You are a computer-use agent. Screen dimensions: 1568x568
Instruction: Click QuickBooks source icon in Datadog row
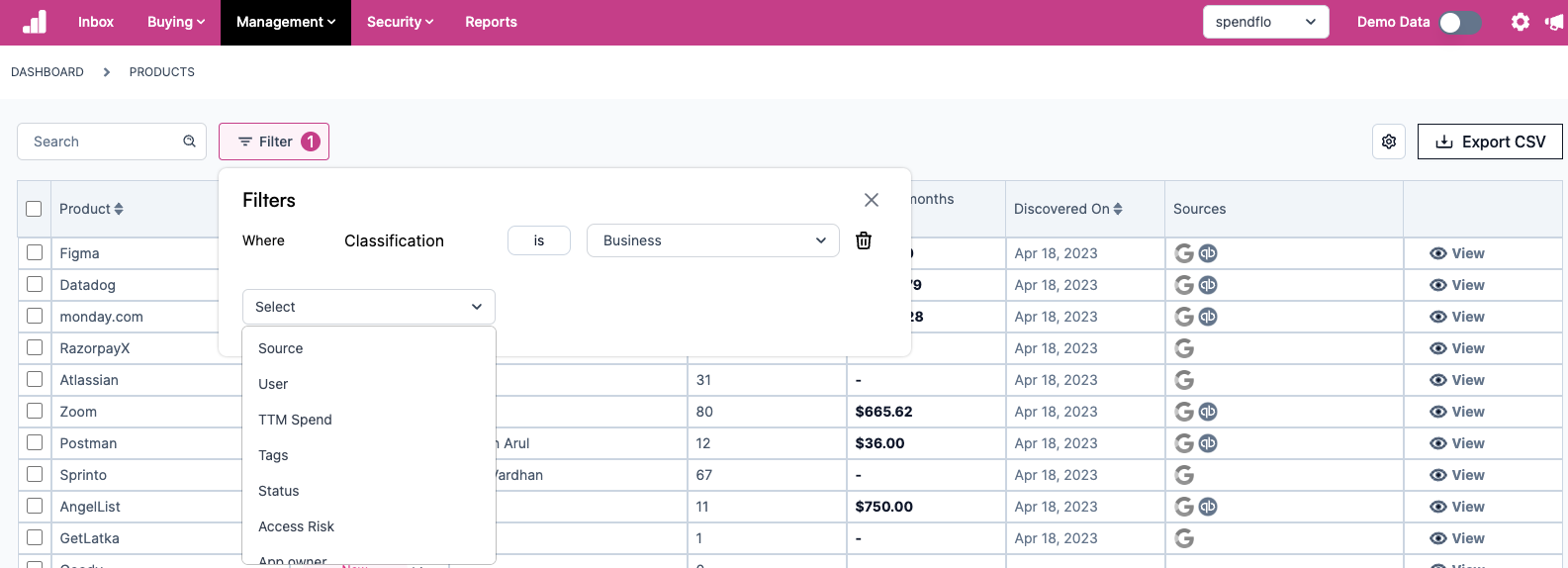(1208, 285)
